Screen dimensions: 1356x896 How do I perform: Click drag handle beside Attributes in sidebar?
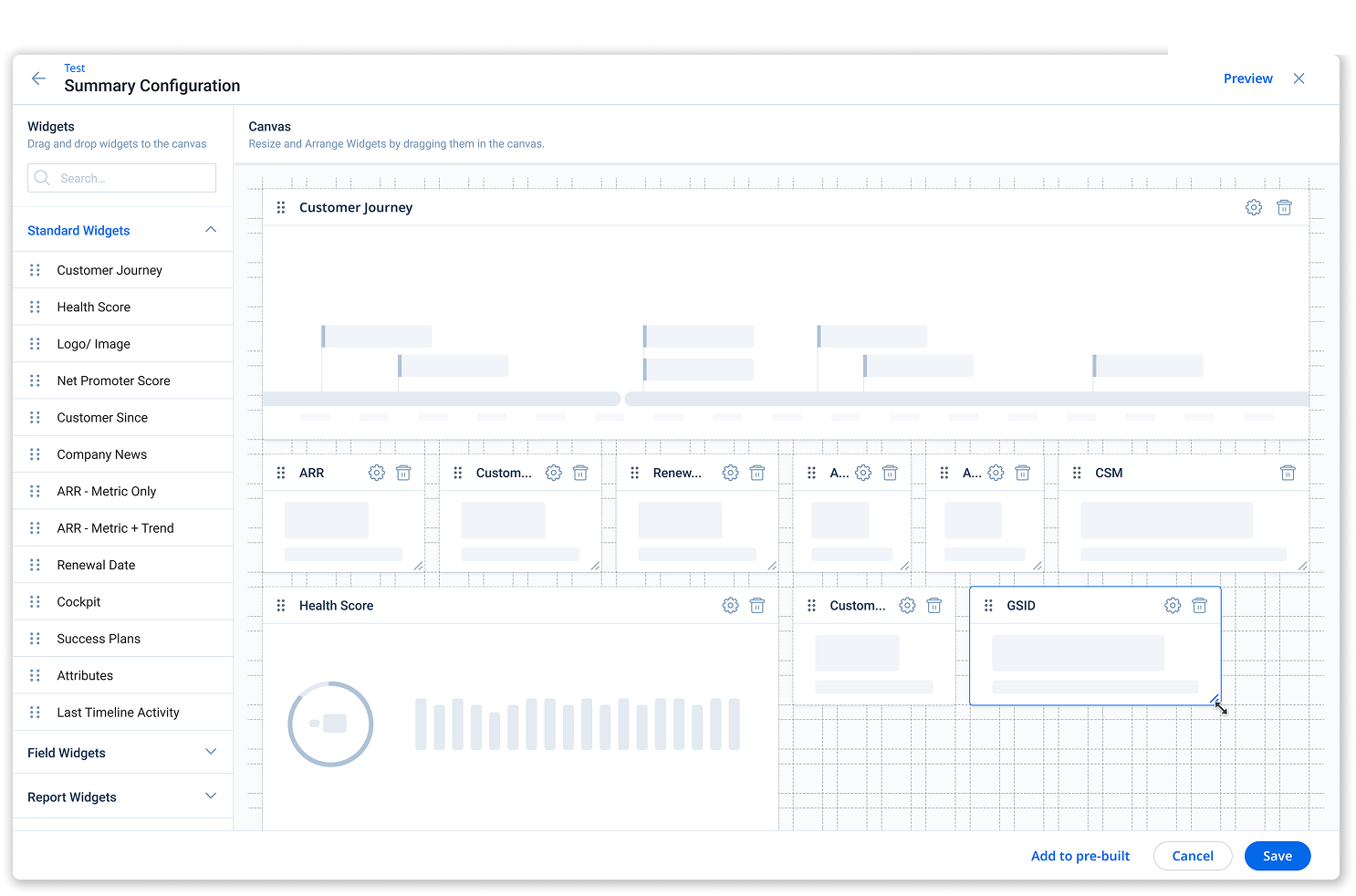pos(35,676)
